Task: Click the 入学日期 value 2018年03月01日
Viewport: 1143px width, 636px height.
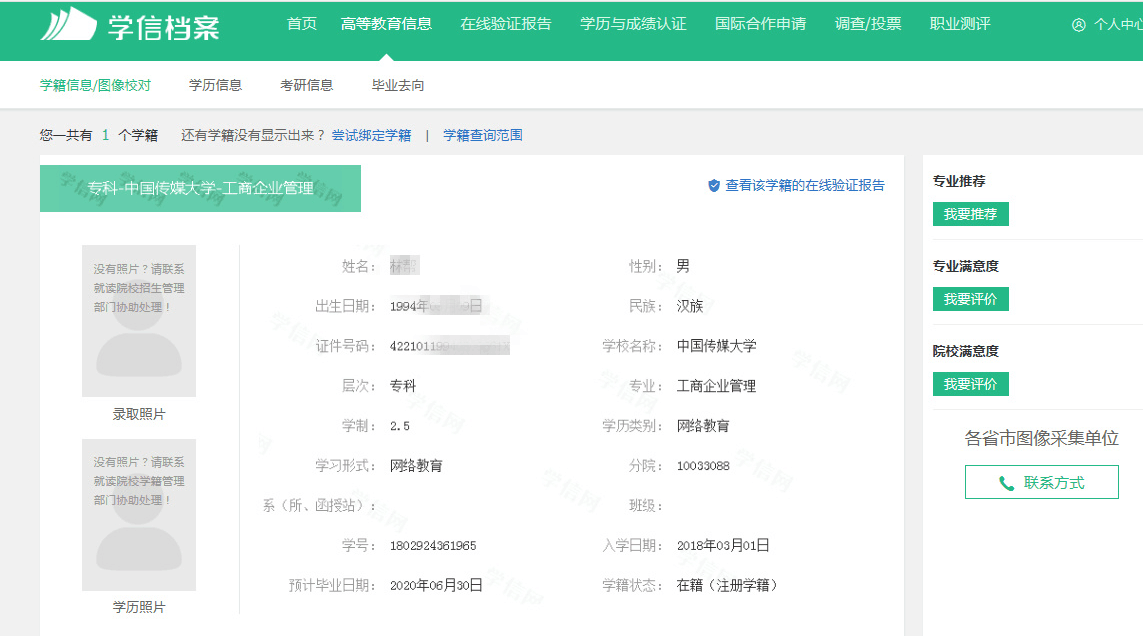Action: 723,546
